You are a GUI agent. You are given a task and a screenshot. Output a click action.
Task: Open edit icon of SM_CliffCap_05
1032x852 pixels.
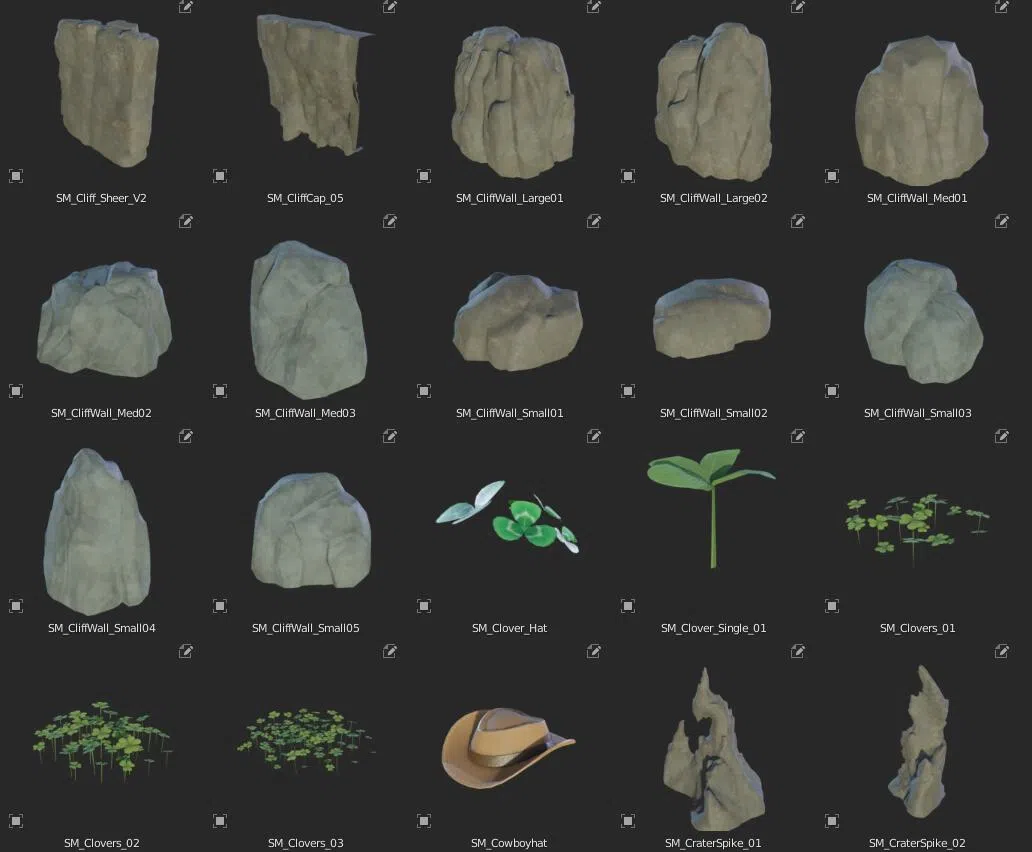coord(390,7)
